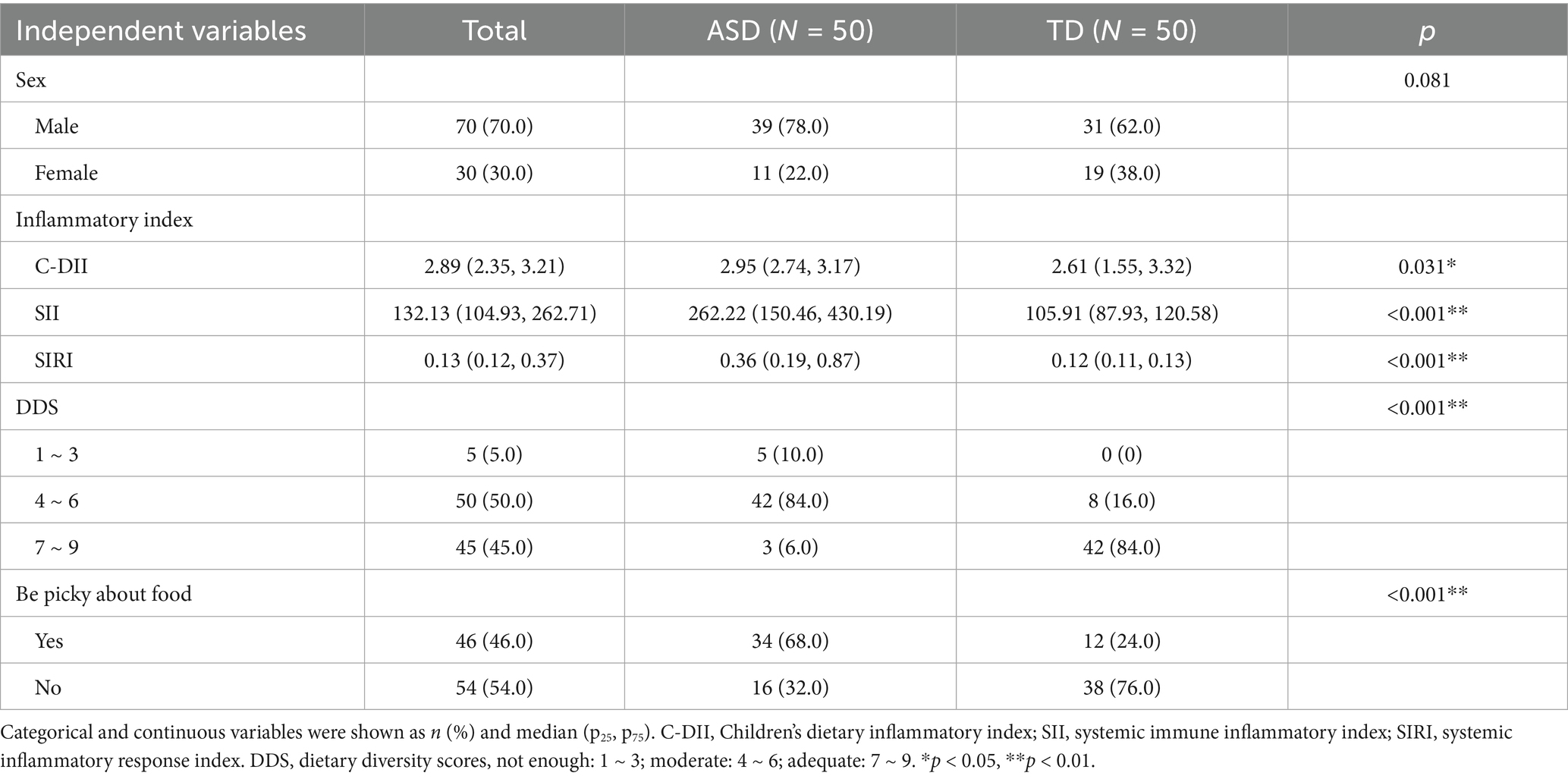The height and width of the screenshot is (779, 1568).
Task: Select the 'Inflammatory index' row label
Action: click(x=104, y=220)
